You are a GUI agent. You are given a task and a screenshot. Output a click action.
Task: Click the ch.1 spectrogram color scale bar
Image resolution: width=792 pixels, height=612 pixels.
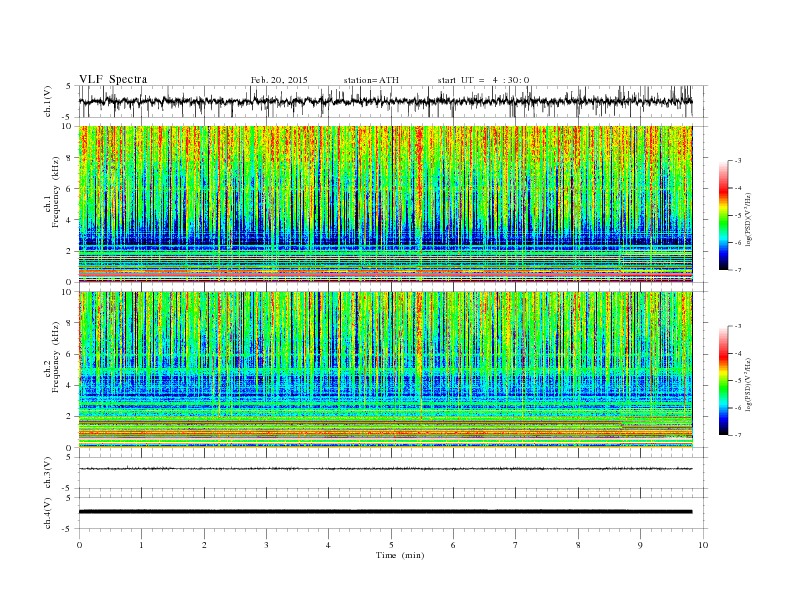click(x=723, y=215)
